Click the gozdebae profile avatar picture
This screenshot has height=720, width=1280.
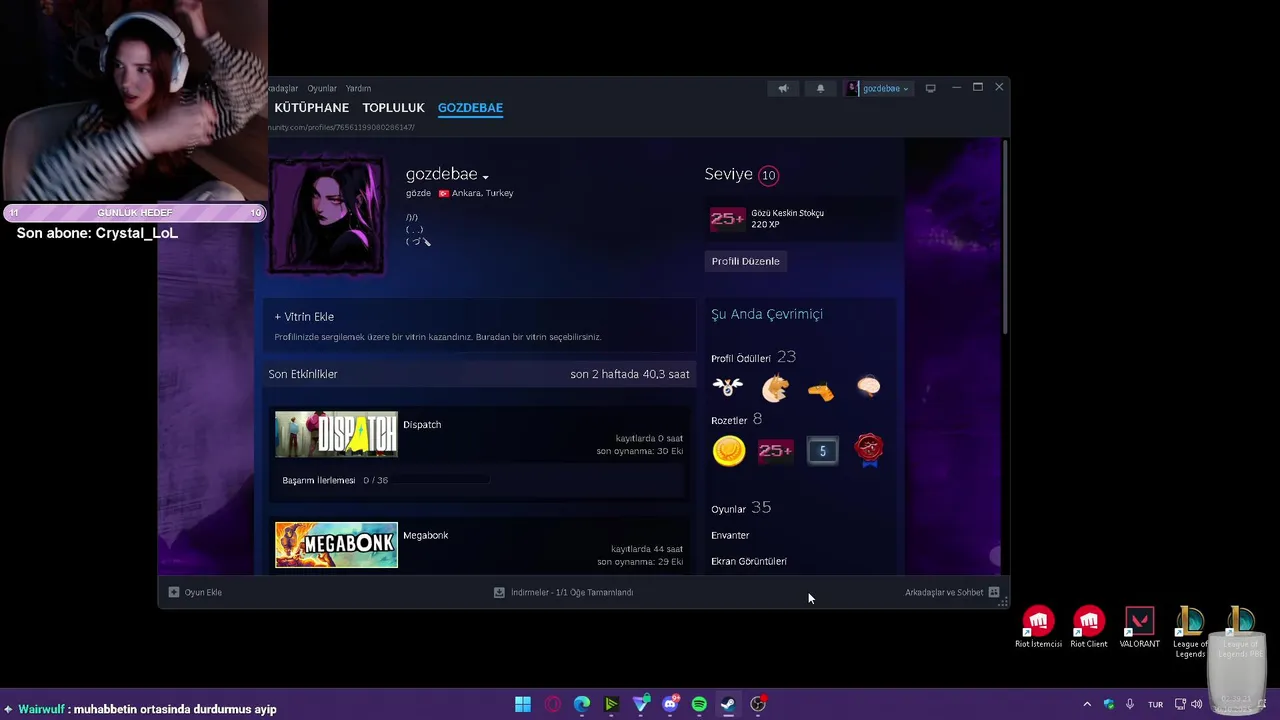coord(326,215)
